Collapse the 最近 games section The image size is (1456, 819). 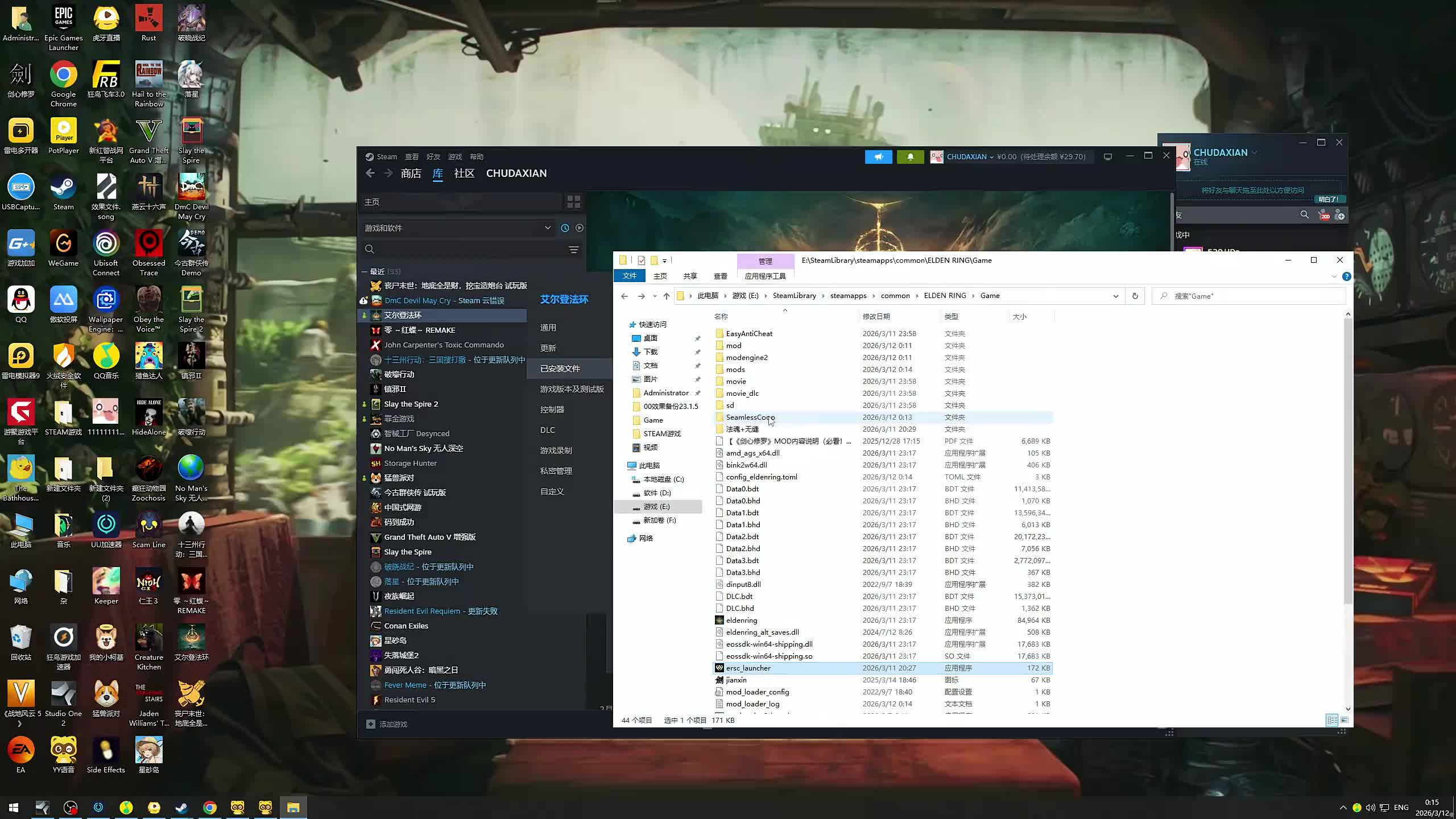tap(365, 272)
